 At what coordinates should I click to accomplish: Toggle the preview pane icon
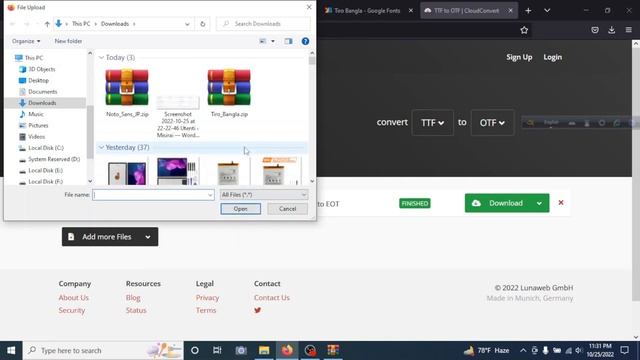click(x=288, y=41)
